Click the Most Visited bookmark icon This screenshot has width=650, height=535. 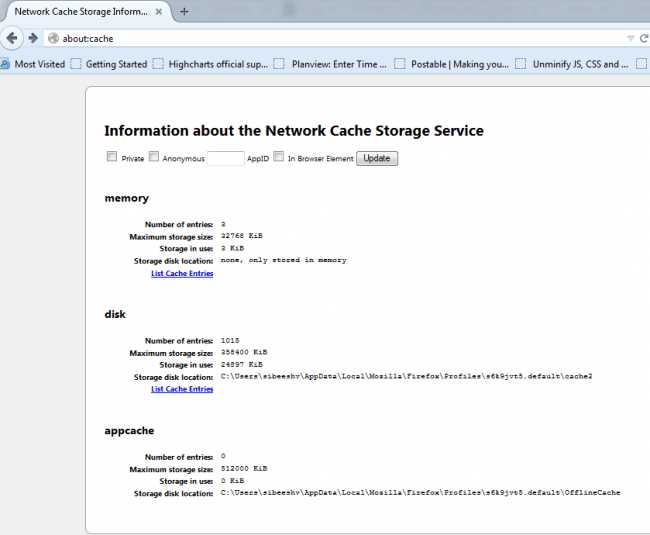pos(5,64)
